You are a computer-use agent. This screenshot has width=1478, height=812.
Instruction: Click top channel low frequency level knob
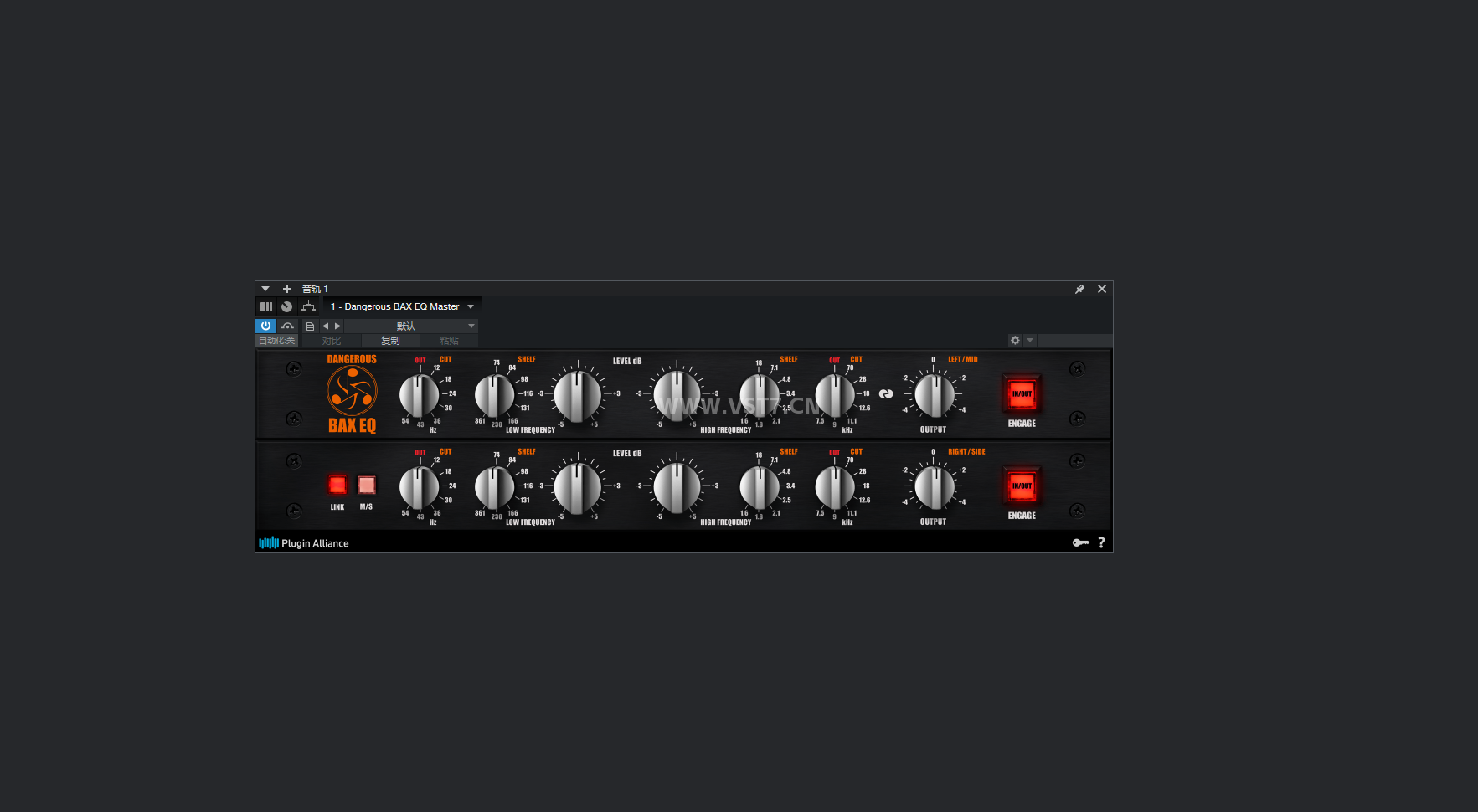tap(578, 396)
